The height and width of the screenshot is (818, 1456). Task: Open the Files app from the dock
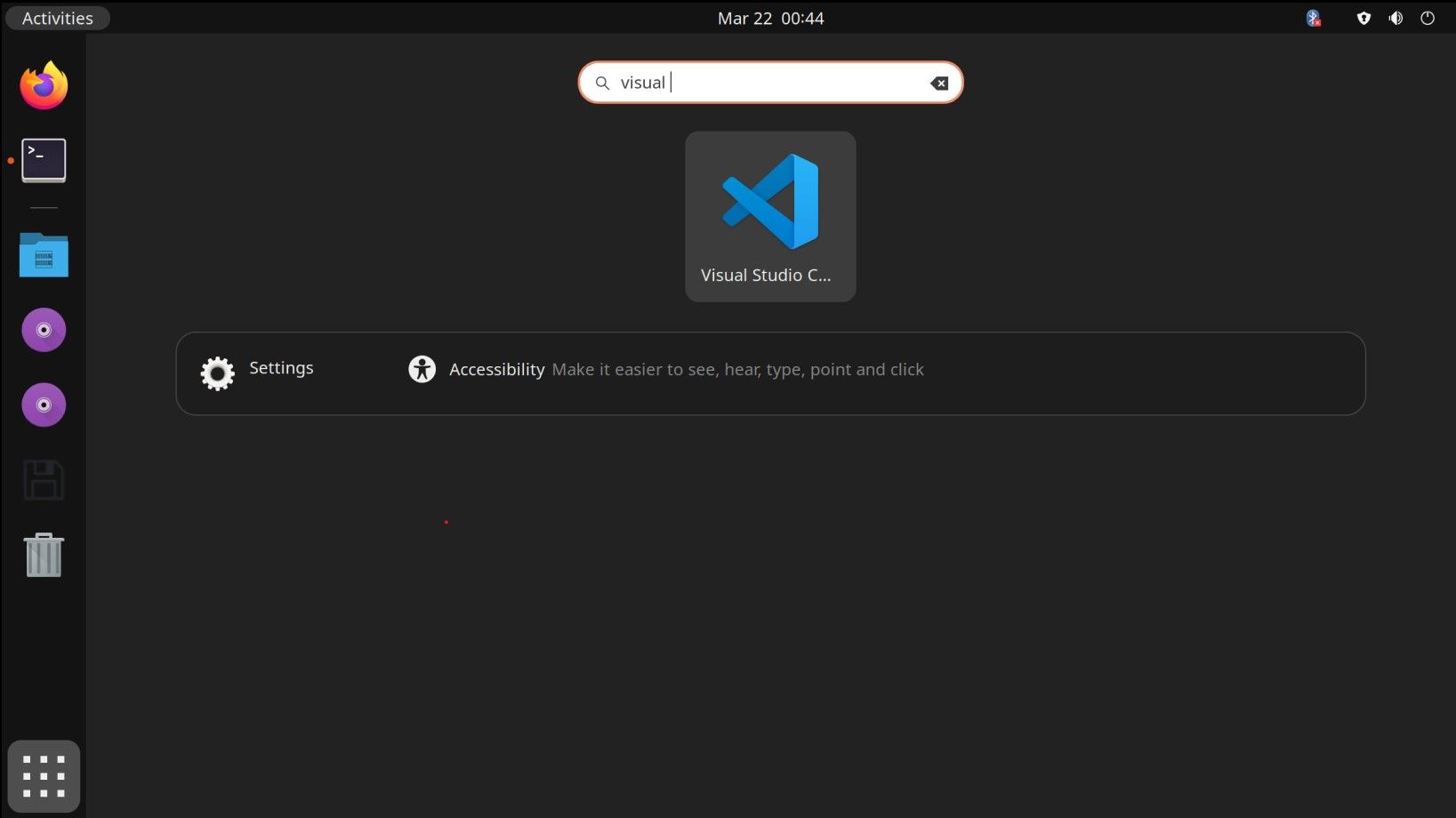click(x=43, y=255)
